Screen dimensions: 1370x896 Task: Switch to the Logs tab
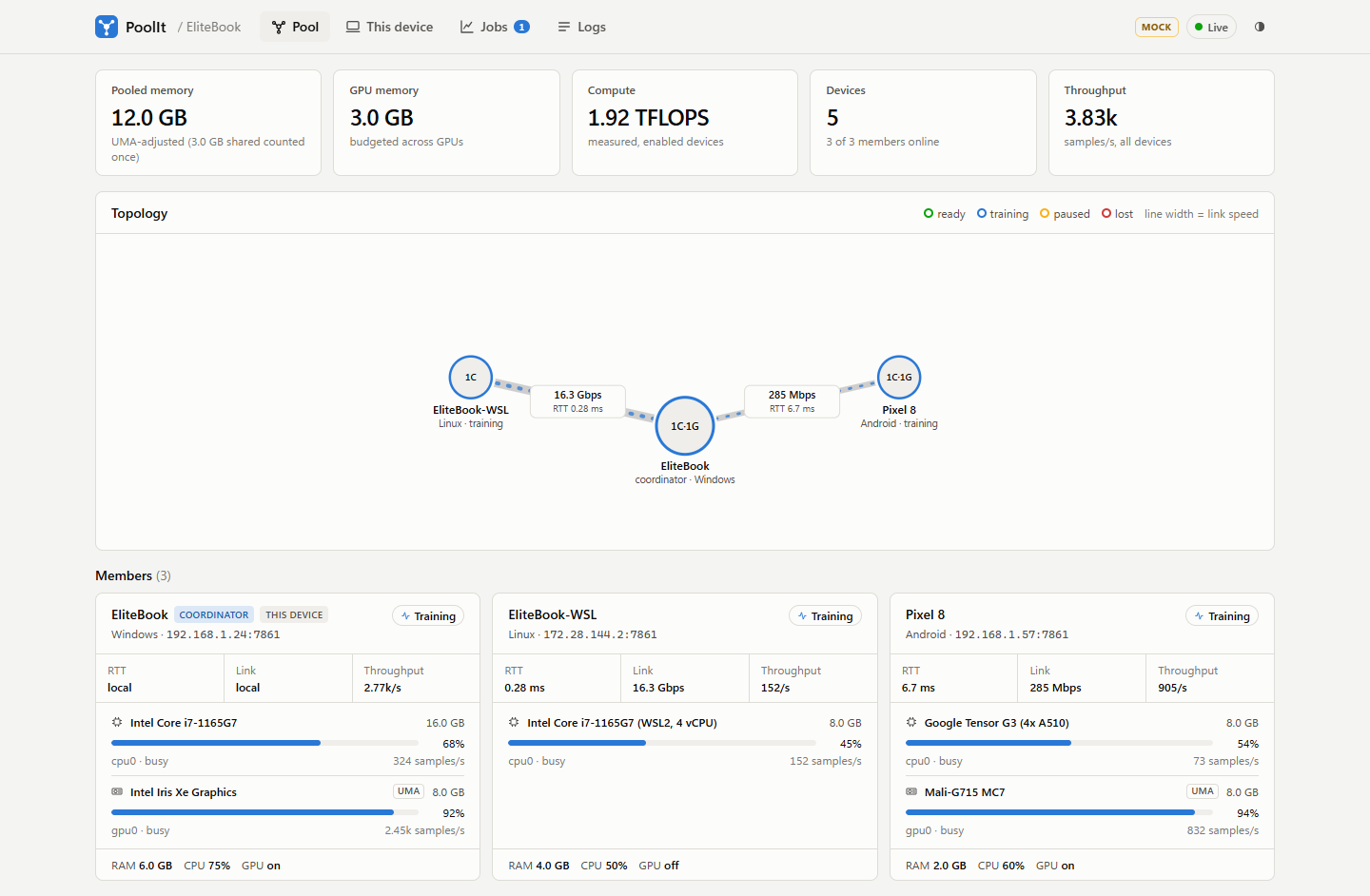[x=581, y=27]
